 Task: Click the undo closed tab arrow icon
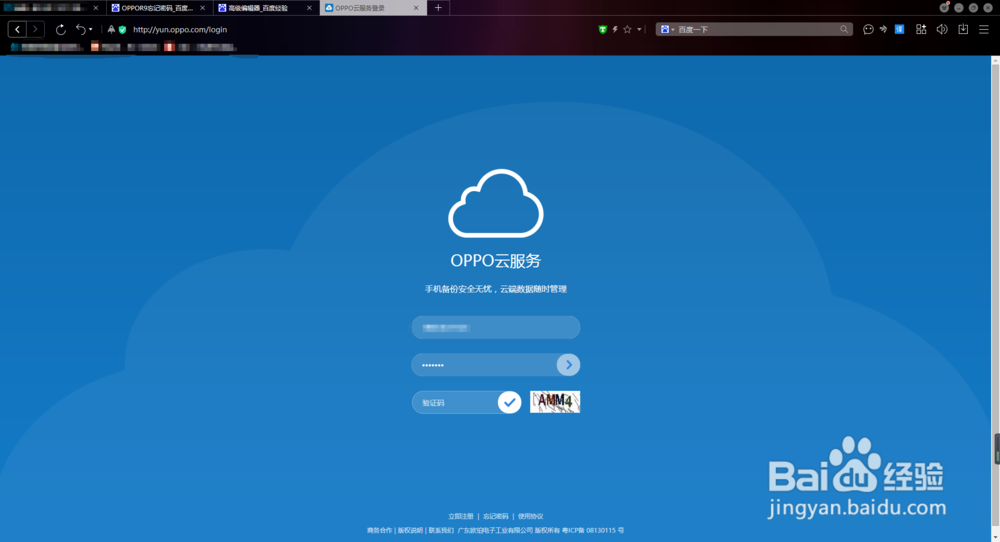point(80,29)
